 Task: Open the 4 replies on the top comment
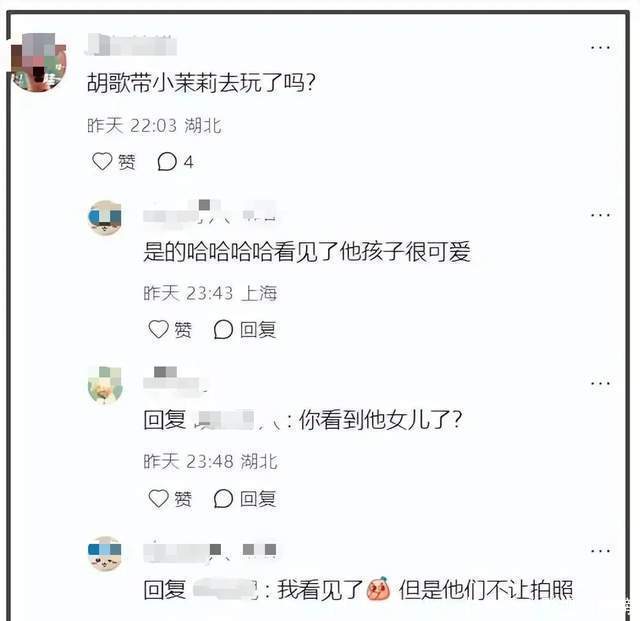pyautogui.click(x=175, y=162)
